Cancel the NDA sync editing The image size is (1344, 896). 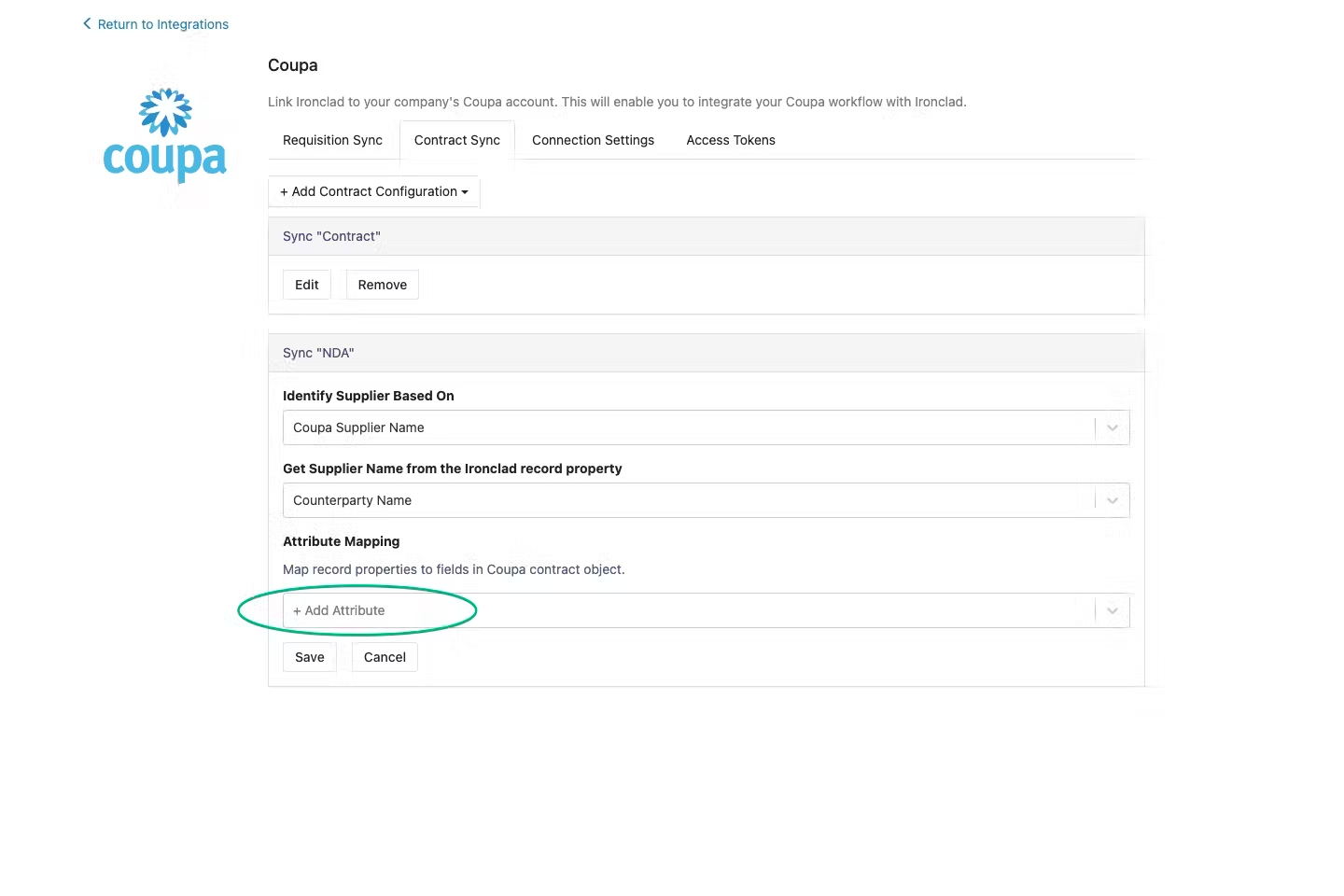point(385,657)
